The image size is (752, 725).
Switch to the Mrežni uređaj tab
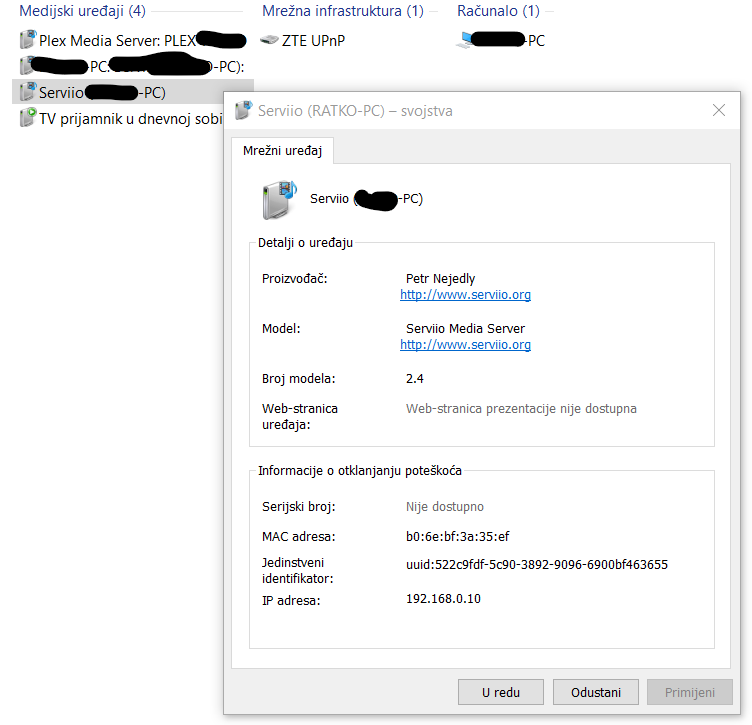tap(282, 151)
